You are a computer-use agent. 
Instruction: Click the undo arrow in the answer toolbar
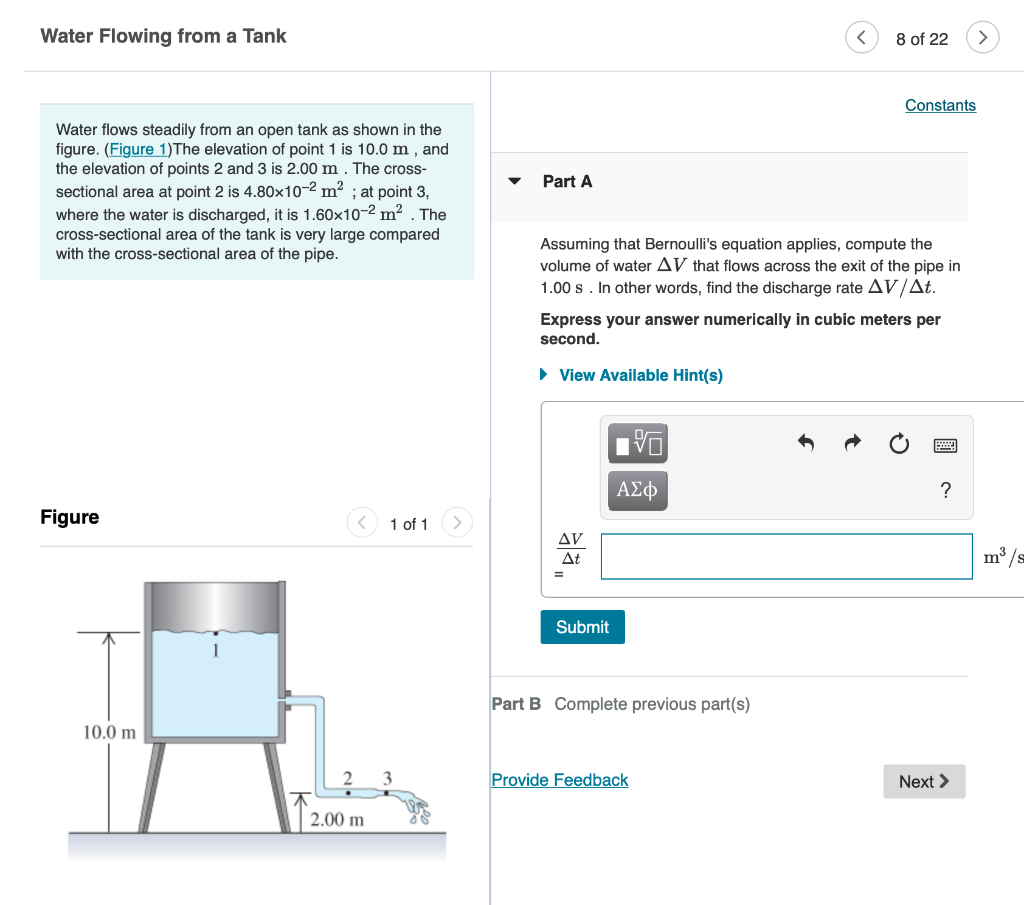tap(806, 443)
